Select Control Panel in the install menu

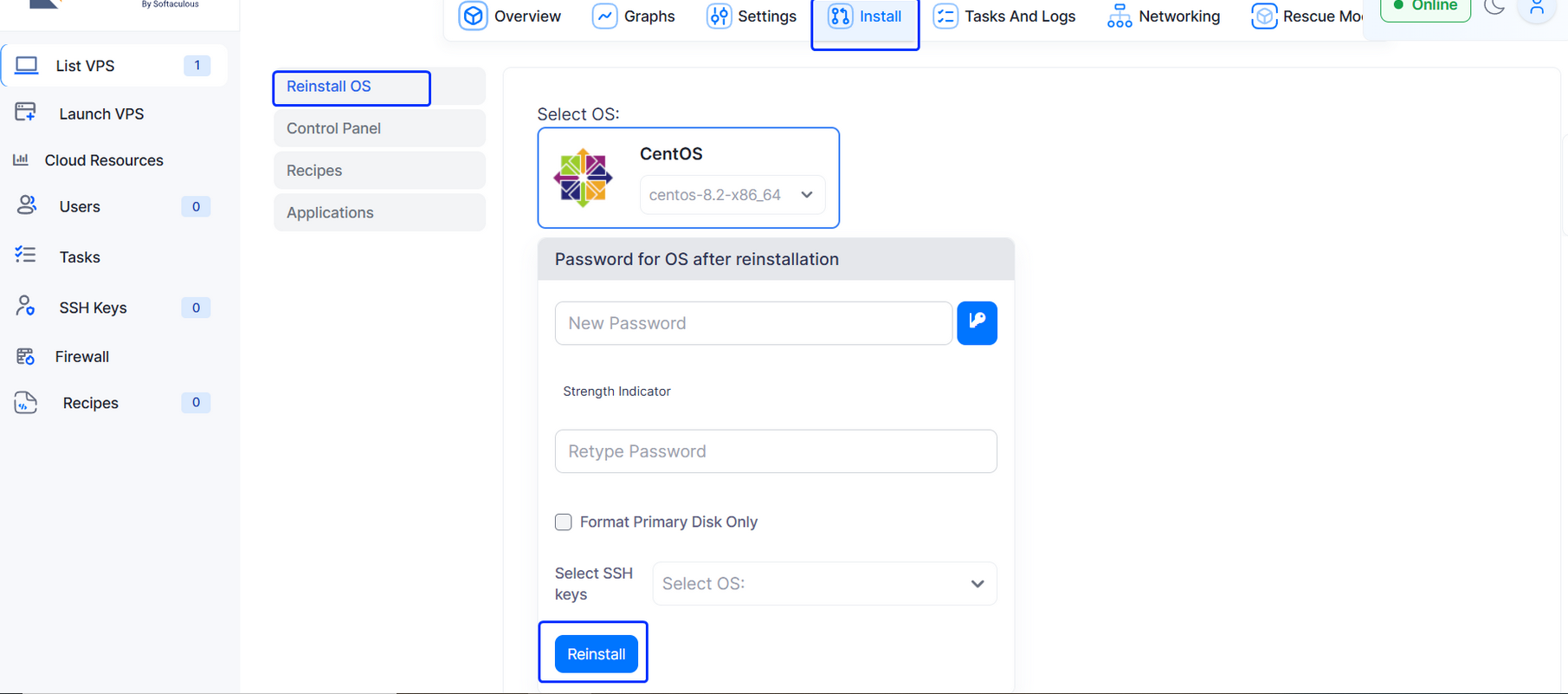pos(379,128)
